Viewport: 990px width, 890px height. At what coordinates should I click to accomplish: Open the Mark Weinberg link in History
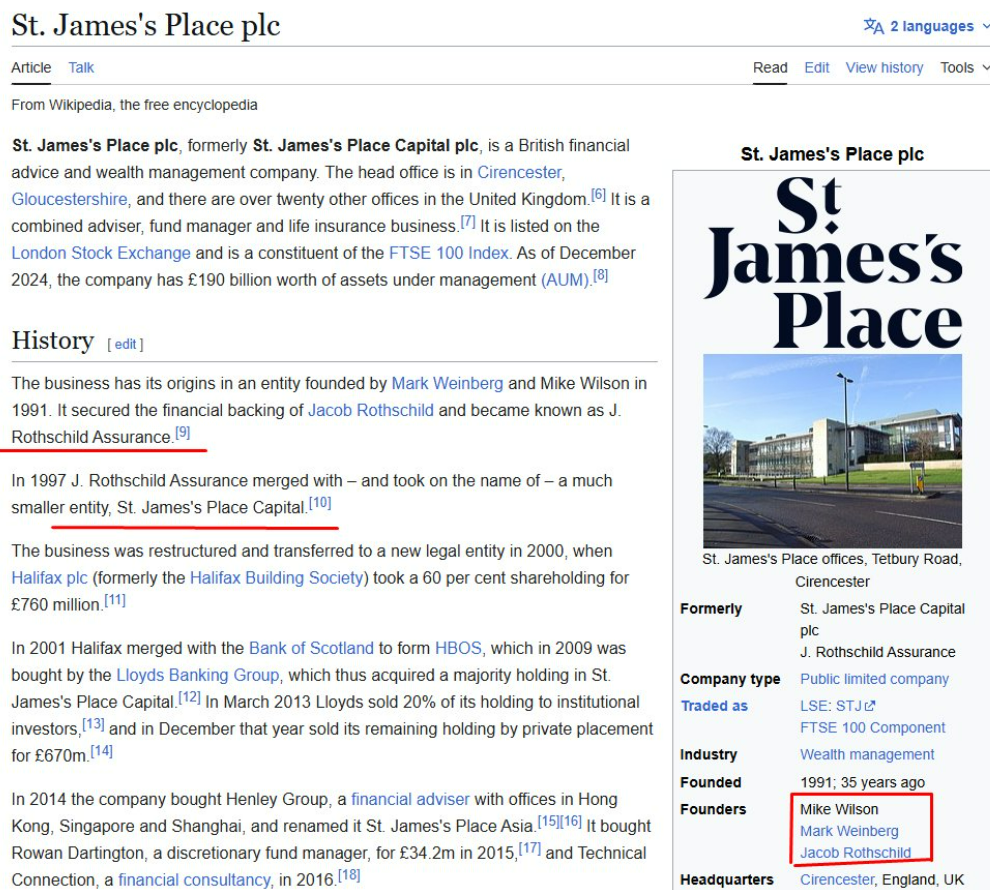pyautogui.click(x=447, y=383)
